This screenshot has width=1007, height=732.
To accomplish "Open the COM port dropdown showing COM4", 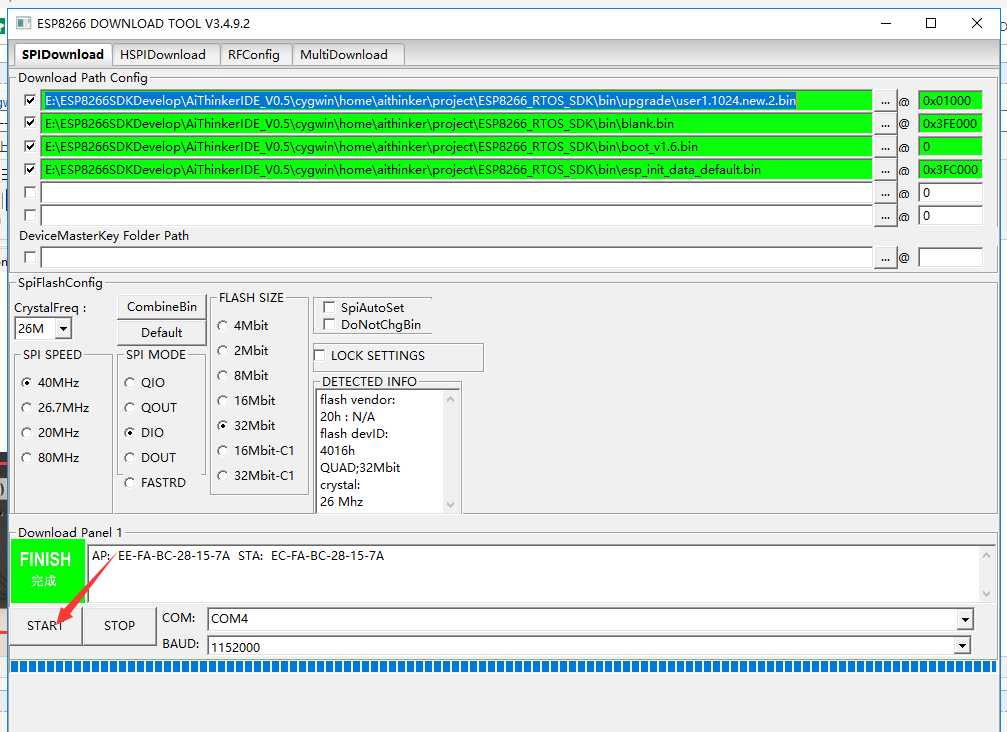I will [965, 620].
